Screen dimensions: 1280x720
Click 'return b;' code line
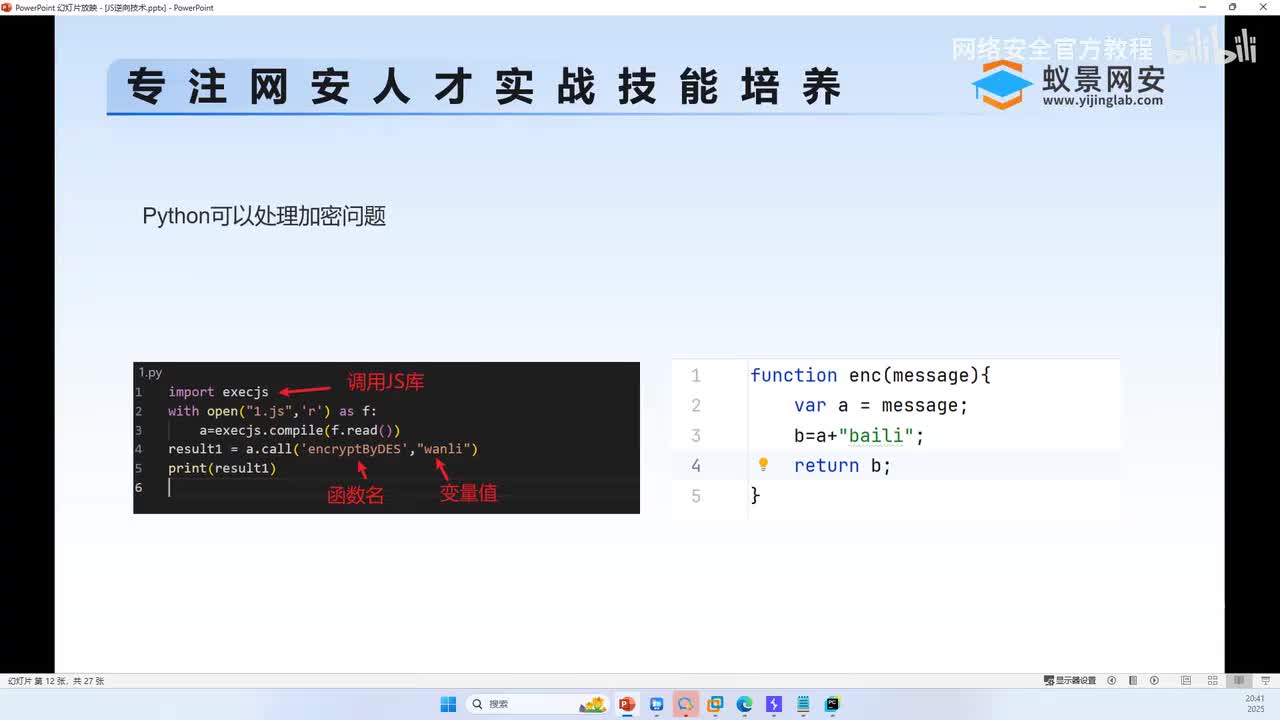pos(842,465)
